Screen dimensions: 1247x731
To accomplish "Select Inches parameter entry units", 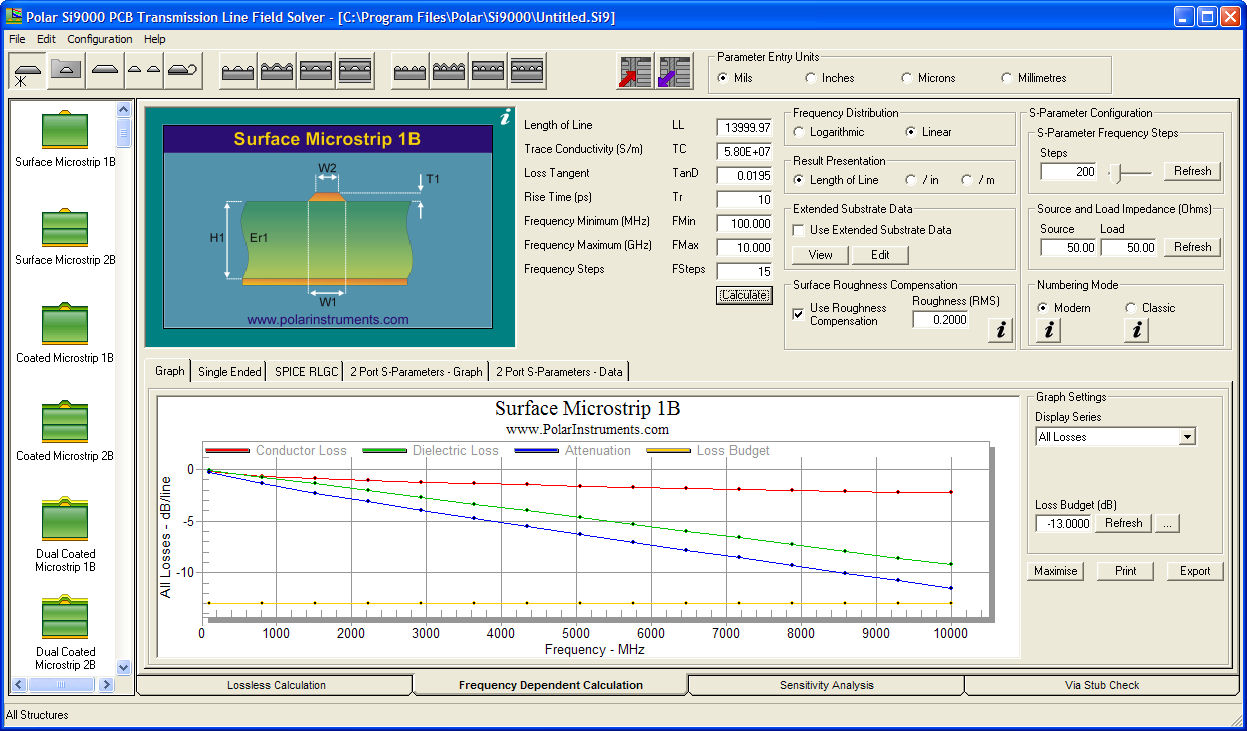I will click(x=811, y=78).
